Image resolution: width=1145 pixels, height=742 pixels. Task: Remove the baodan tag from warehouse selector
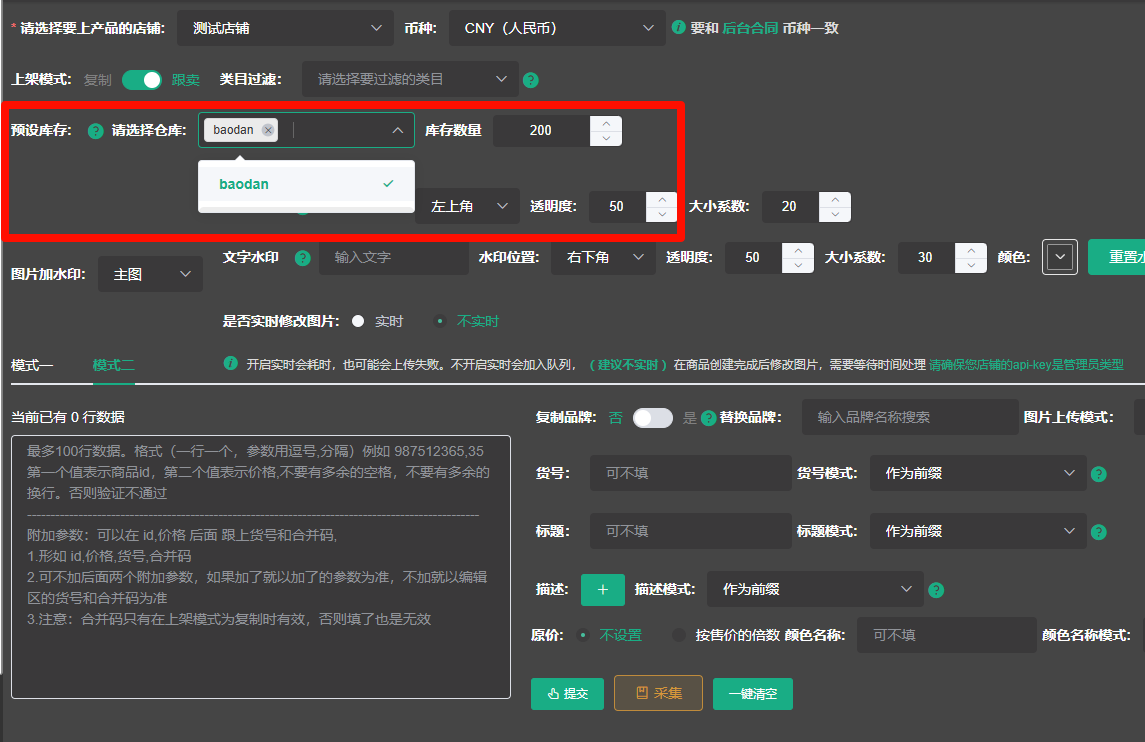pyautogui.click(x=268, y=130)
